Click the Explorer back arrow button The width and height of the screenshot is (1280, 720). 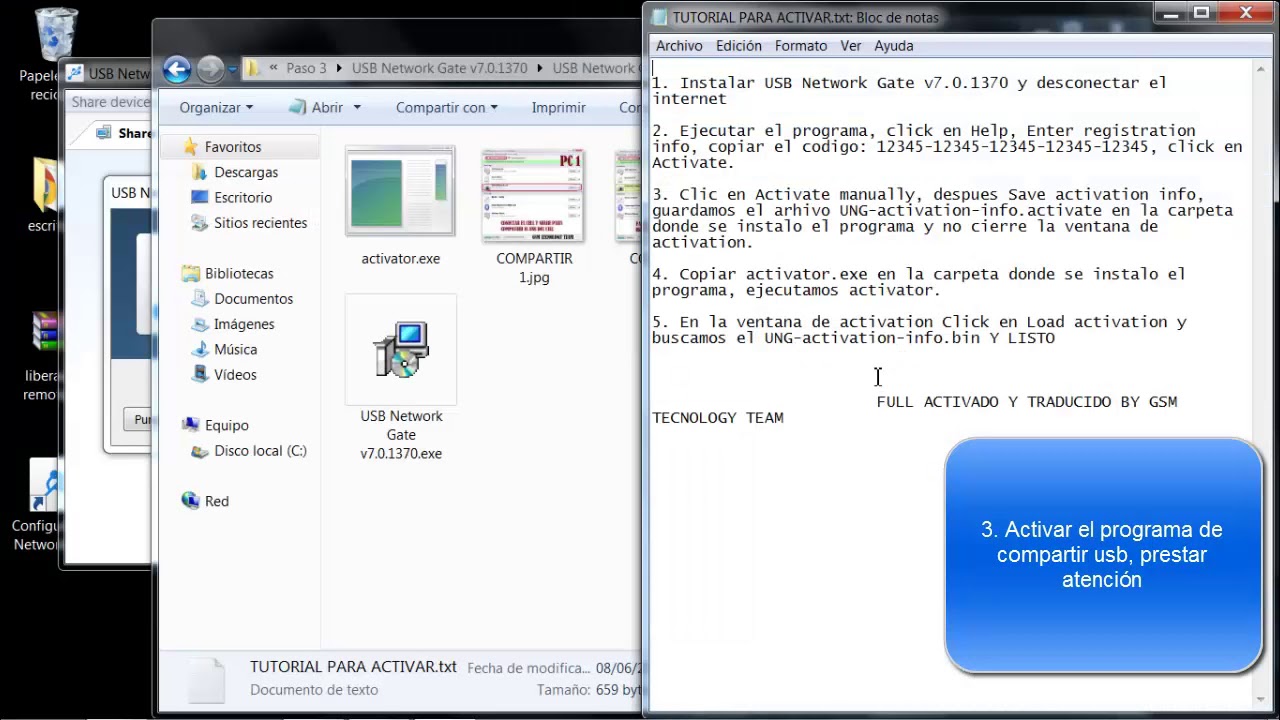coord(177,69)
